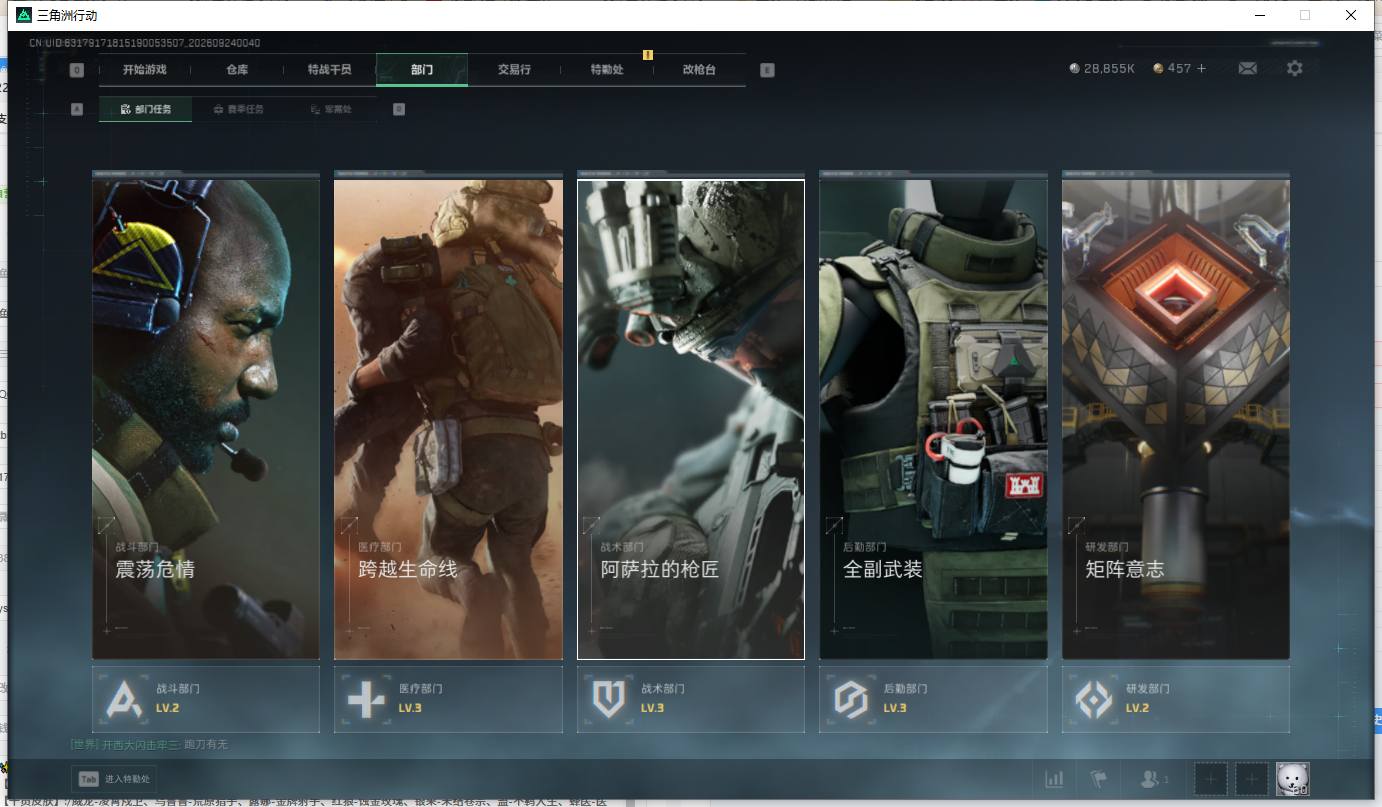Open the 矩阵意志 research mission card
Screen dimensions: 1382x807
coord(1176,419)
